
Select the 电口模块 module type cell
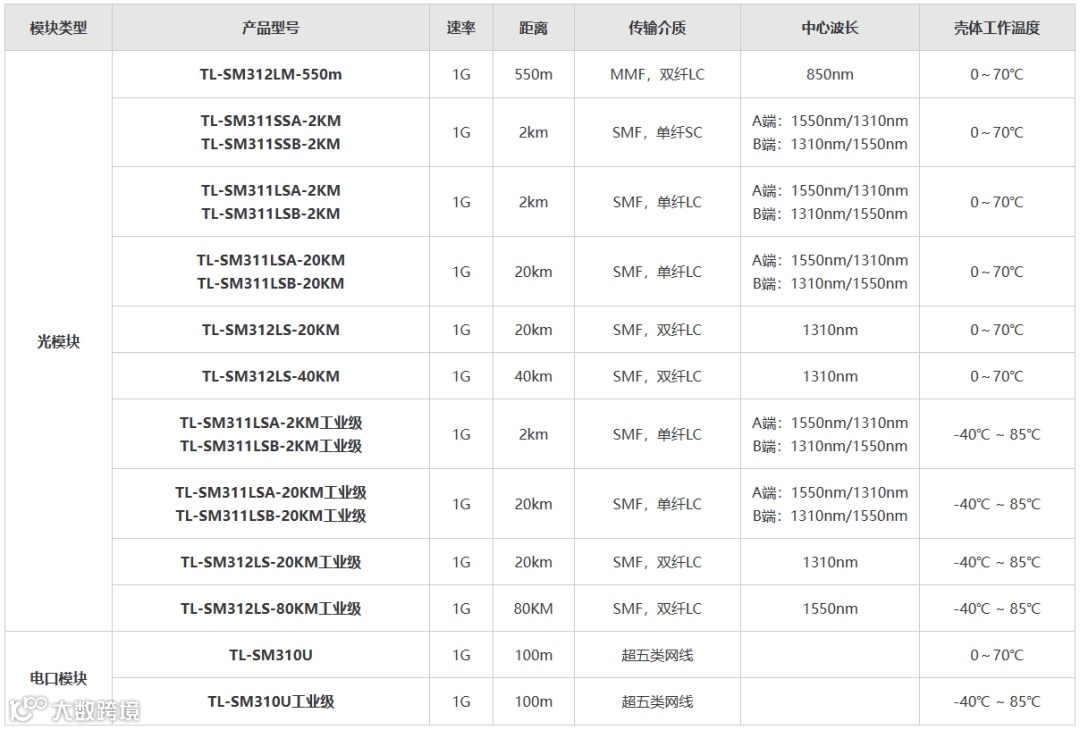coord(59,678)
